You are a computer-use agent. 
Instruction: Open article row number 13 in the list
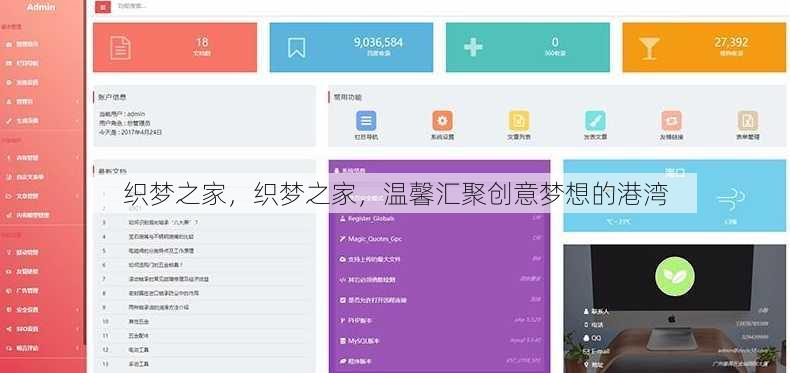[x=204, y=363]
